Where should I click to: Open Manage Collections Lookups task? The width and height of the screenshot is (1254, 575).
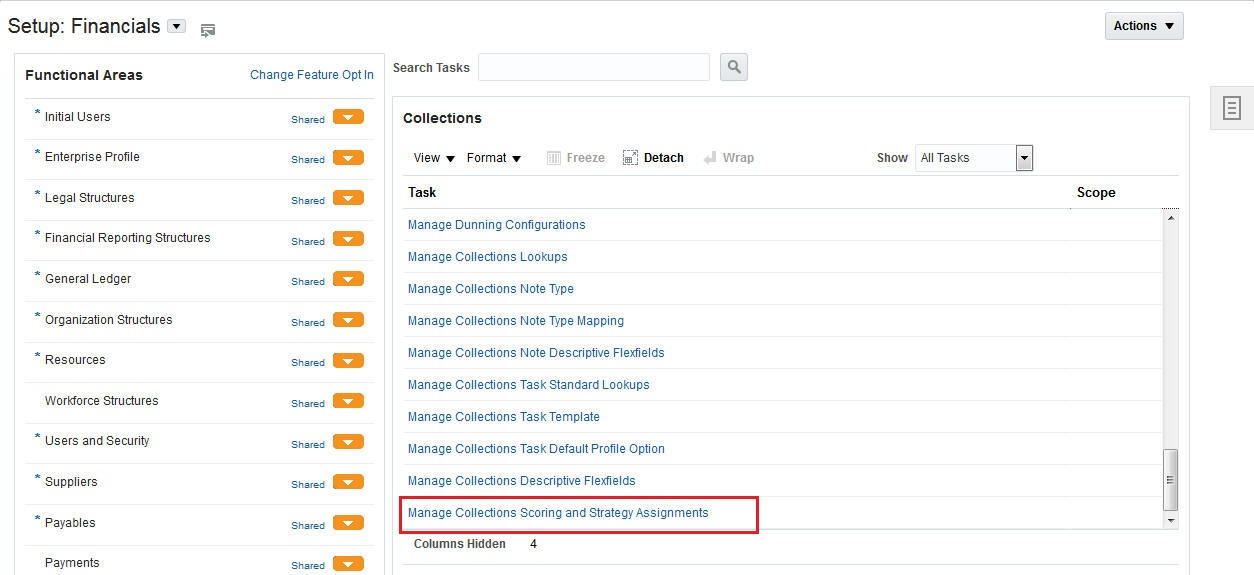click(488, 257)
